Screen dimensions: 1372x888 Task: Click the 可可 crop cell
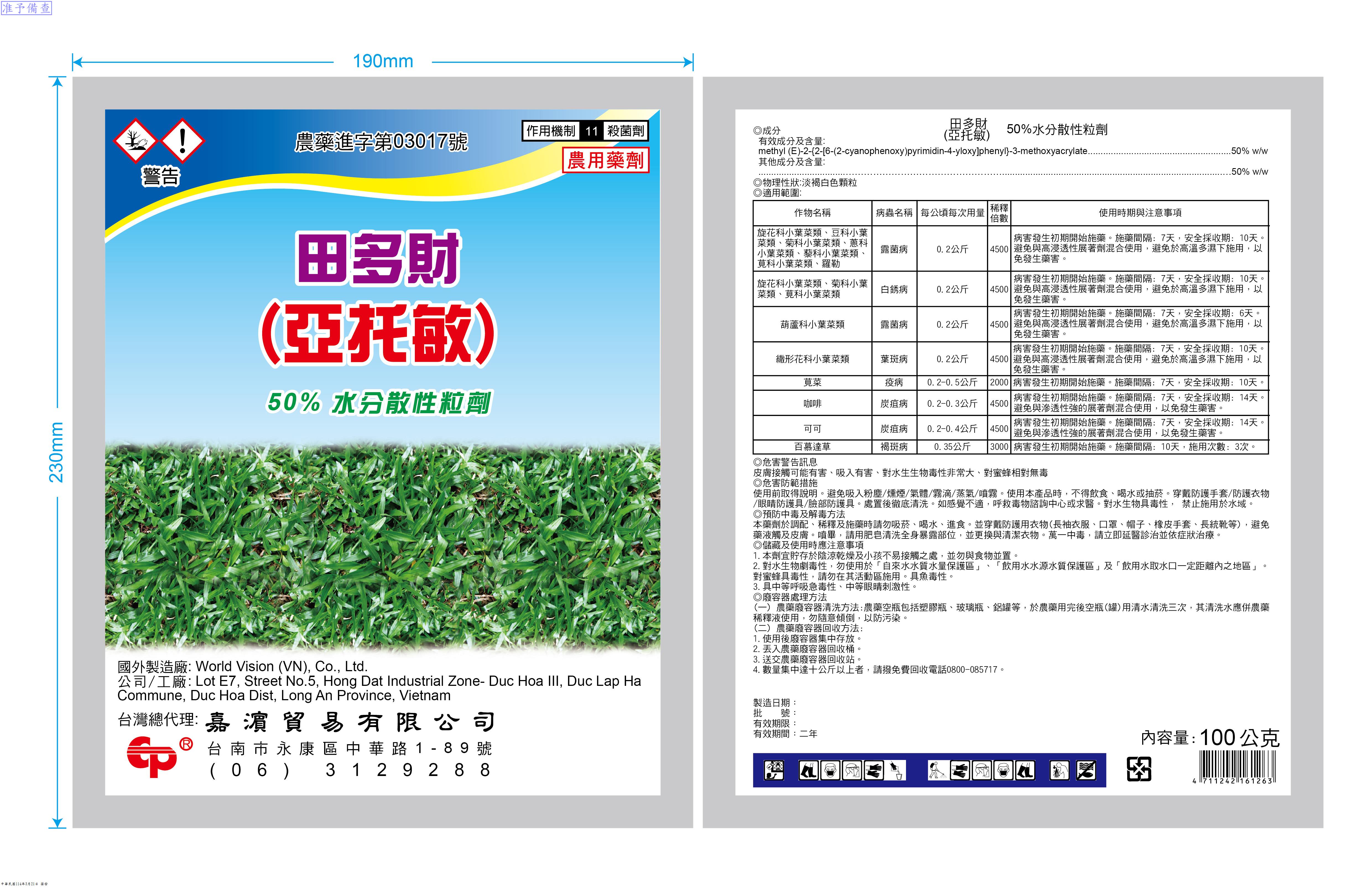tap(812, 428)
